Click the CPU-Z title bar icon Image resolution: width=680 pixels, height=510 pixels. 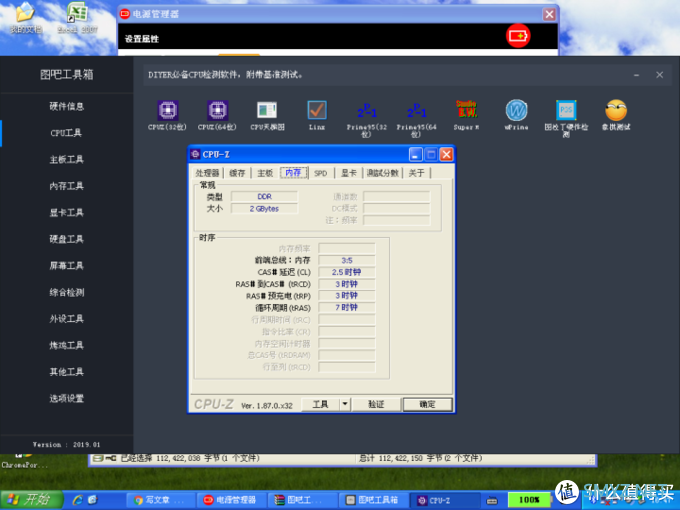pyautogui.click(x=195, y=154)
